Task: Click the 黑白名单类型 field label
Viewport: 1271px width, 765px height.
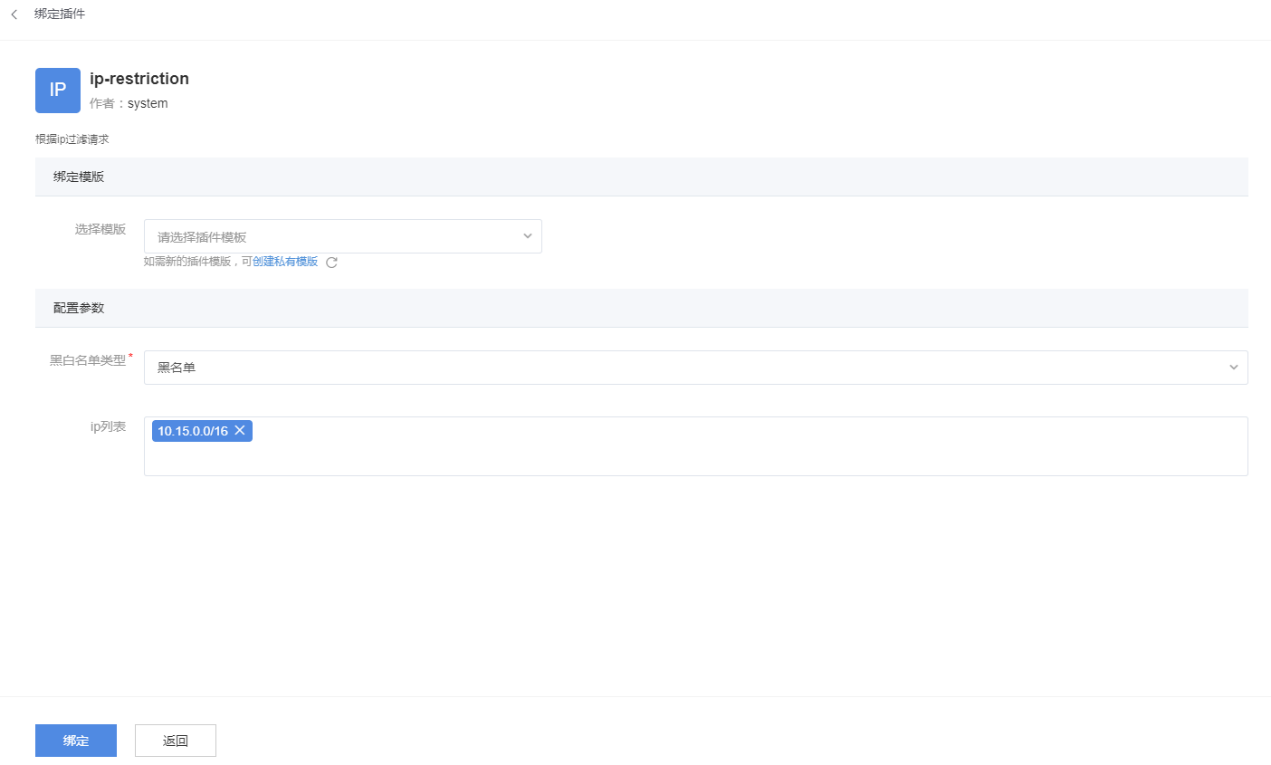Action: click(x=88, y=361)
